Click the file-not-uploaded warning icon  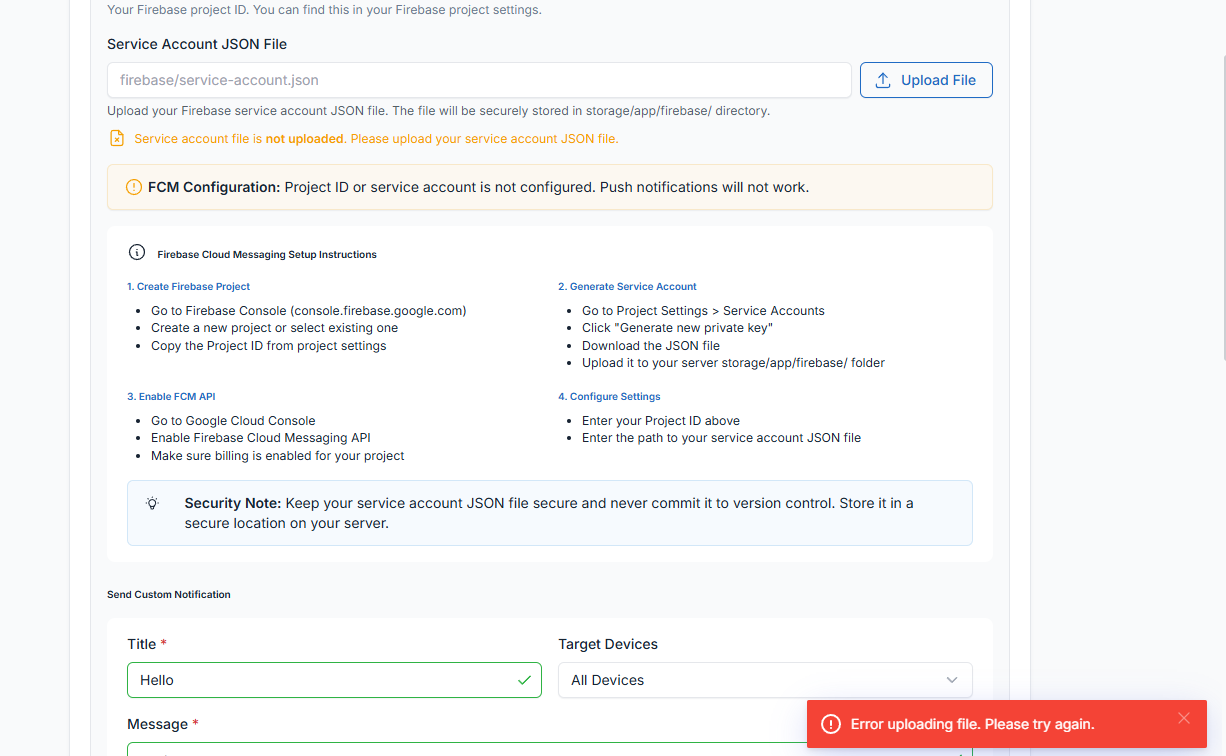coord(117,138)
